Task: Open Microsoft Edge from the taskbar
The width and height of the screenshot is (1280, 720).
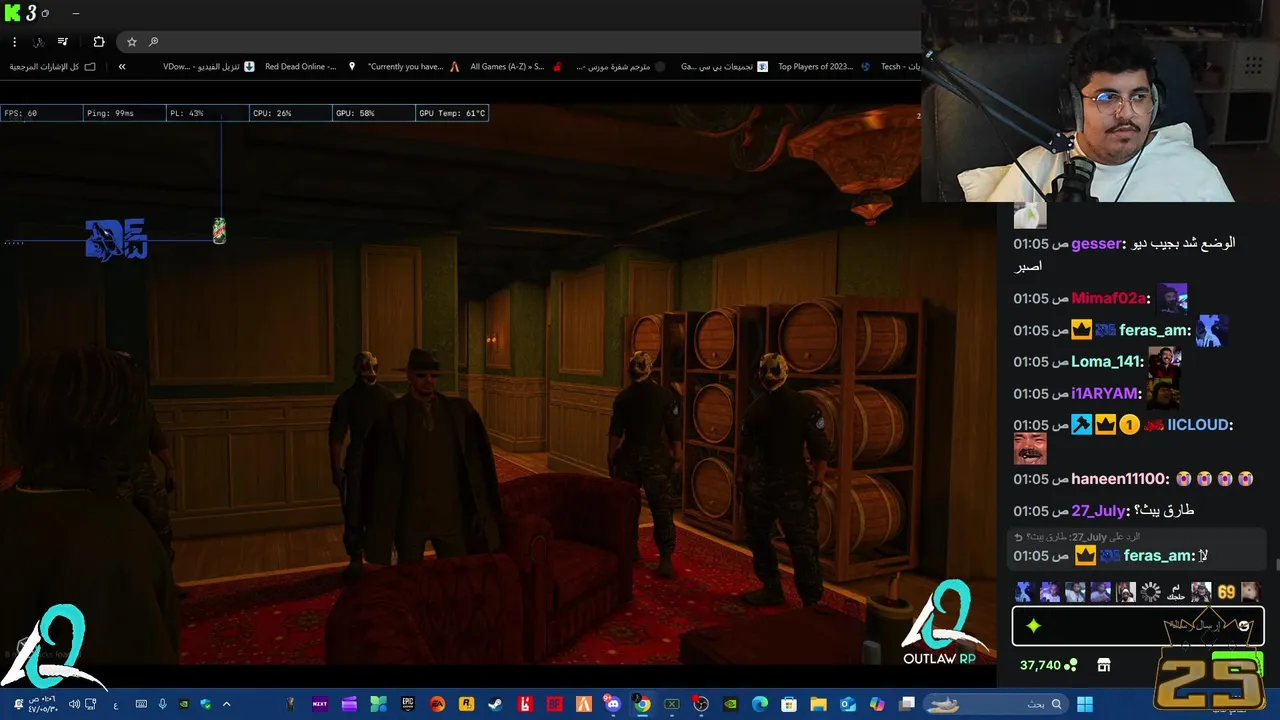Action: point(760,704)
